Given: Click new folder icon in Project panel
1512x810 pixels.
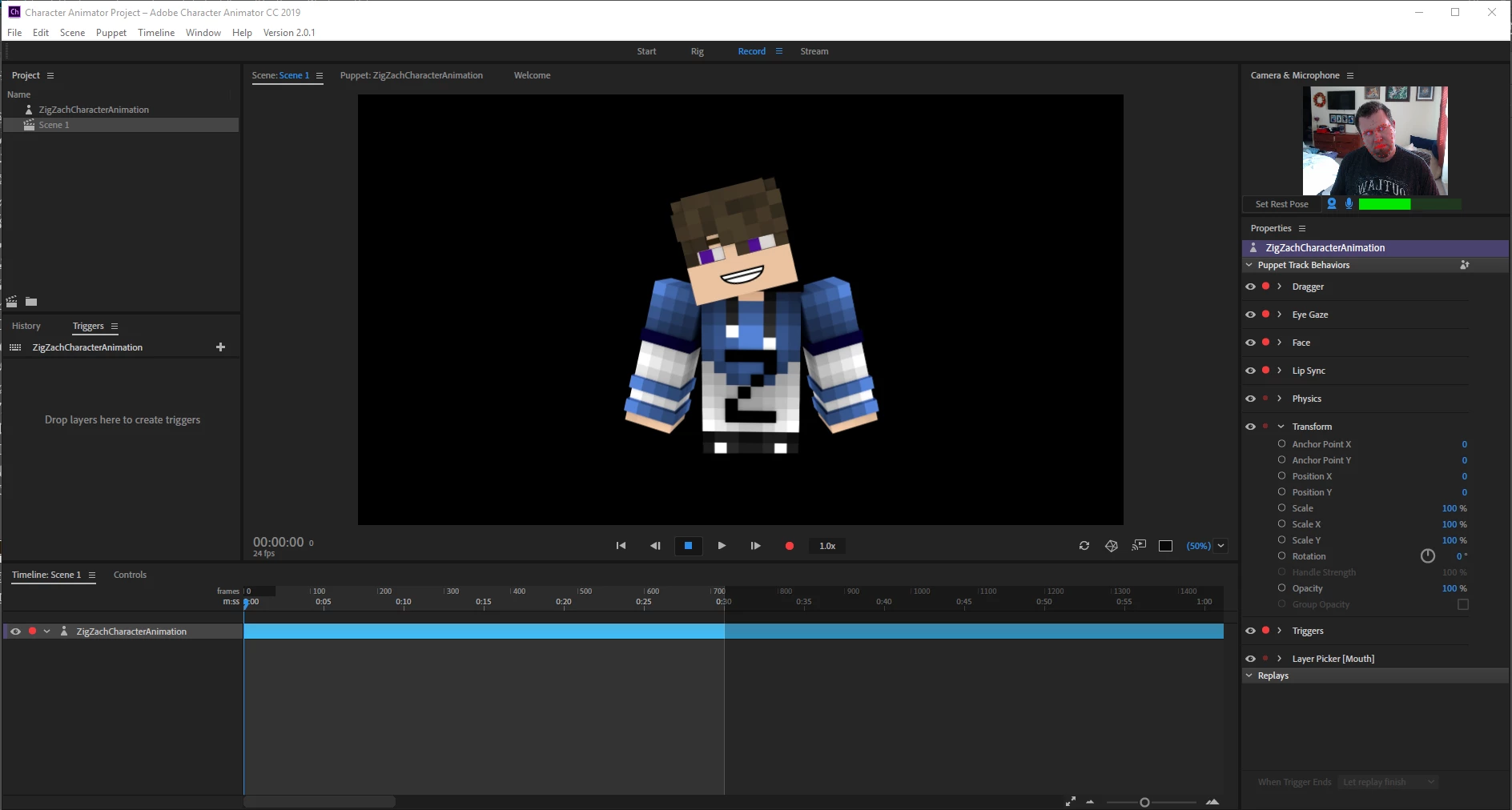Looking at the screenshot, I should tap(31, 302).
